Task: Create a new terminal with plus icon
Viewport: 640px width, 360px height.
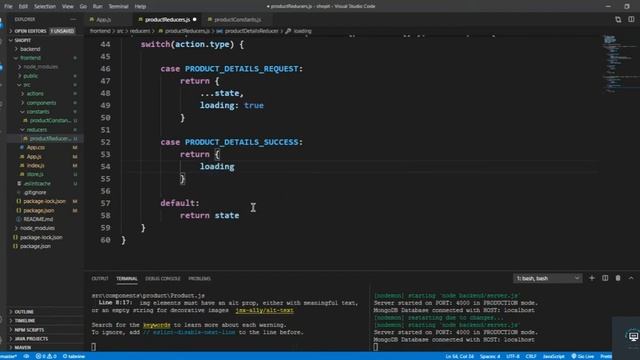Action: click(x=592, y=278)
